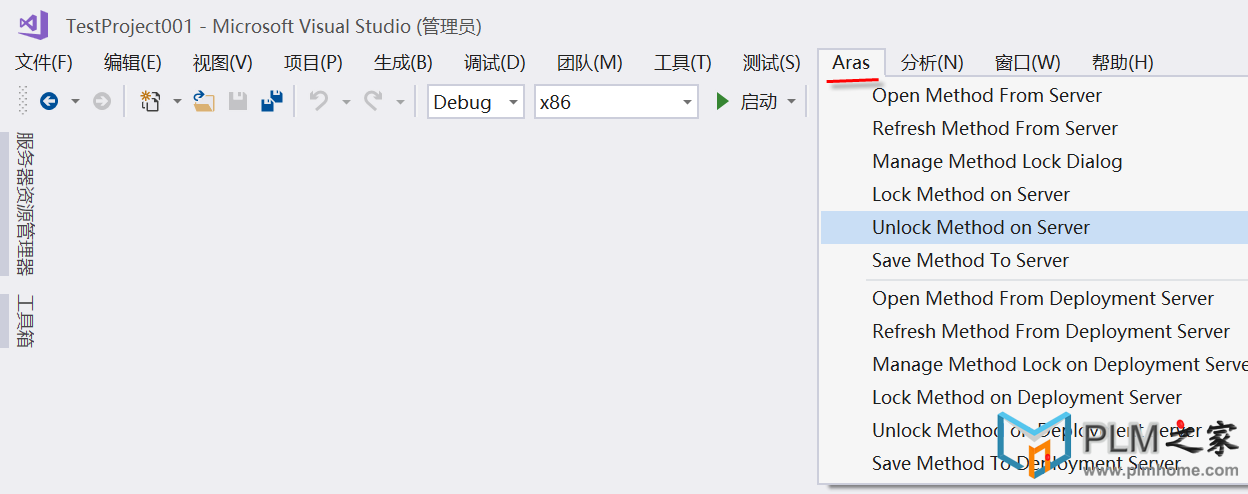This screenshot has width=1248, height=494.
Task: Click the Save All icon
Action: pyautogui.click(x=272, y=101)
